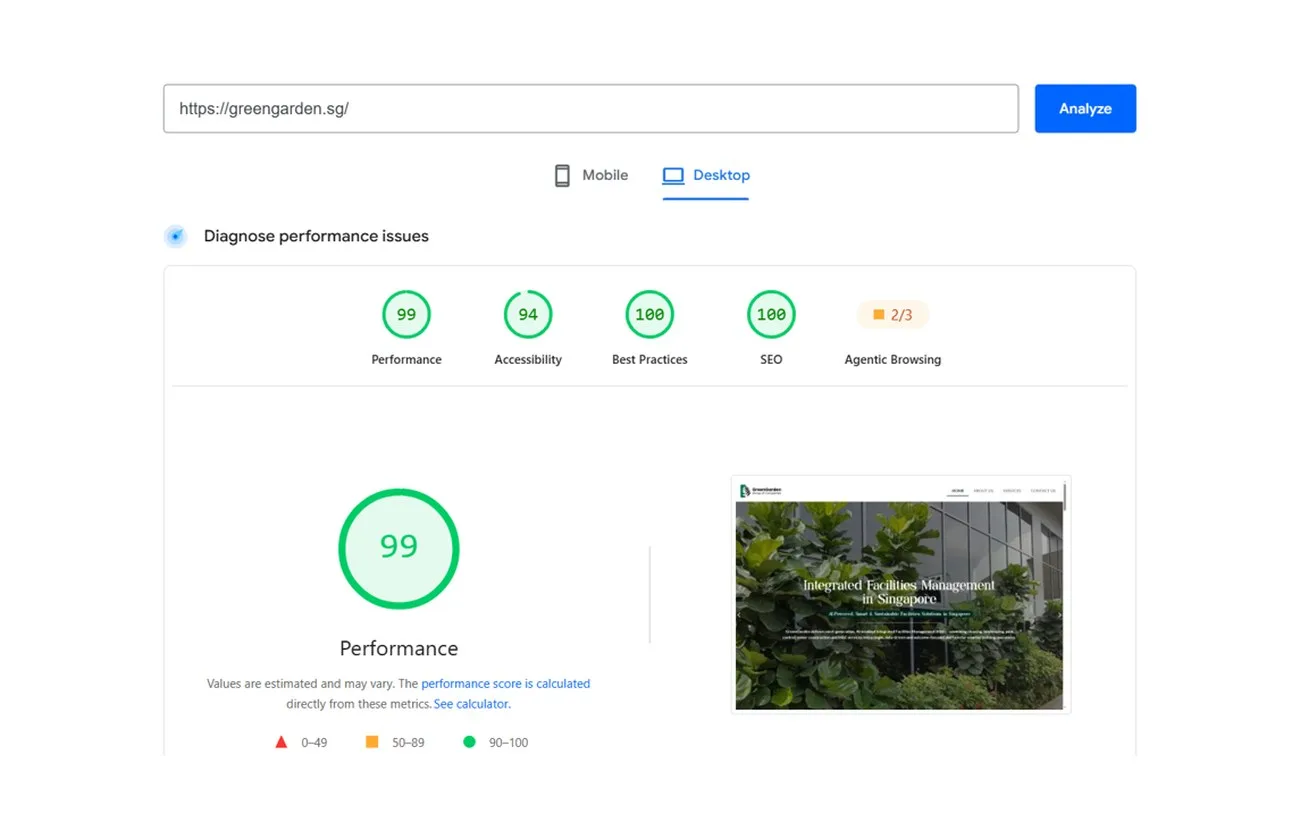Click the Performance label under small gauge
The height and width of the screenshot is (826, 1300).
(x=406, y=360)
